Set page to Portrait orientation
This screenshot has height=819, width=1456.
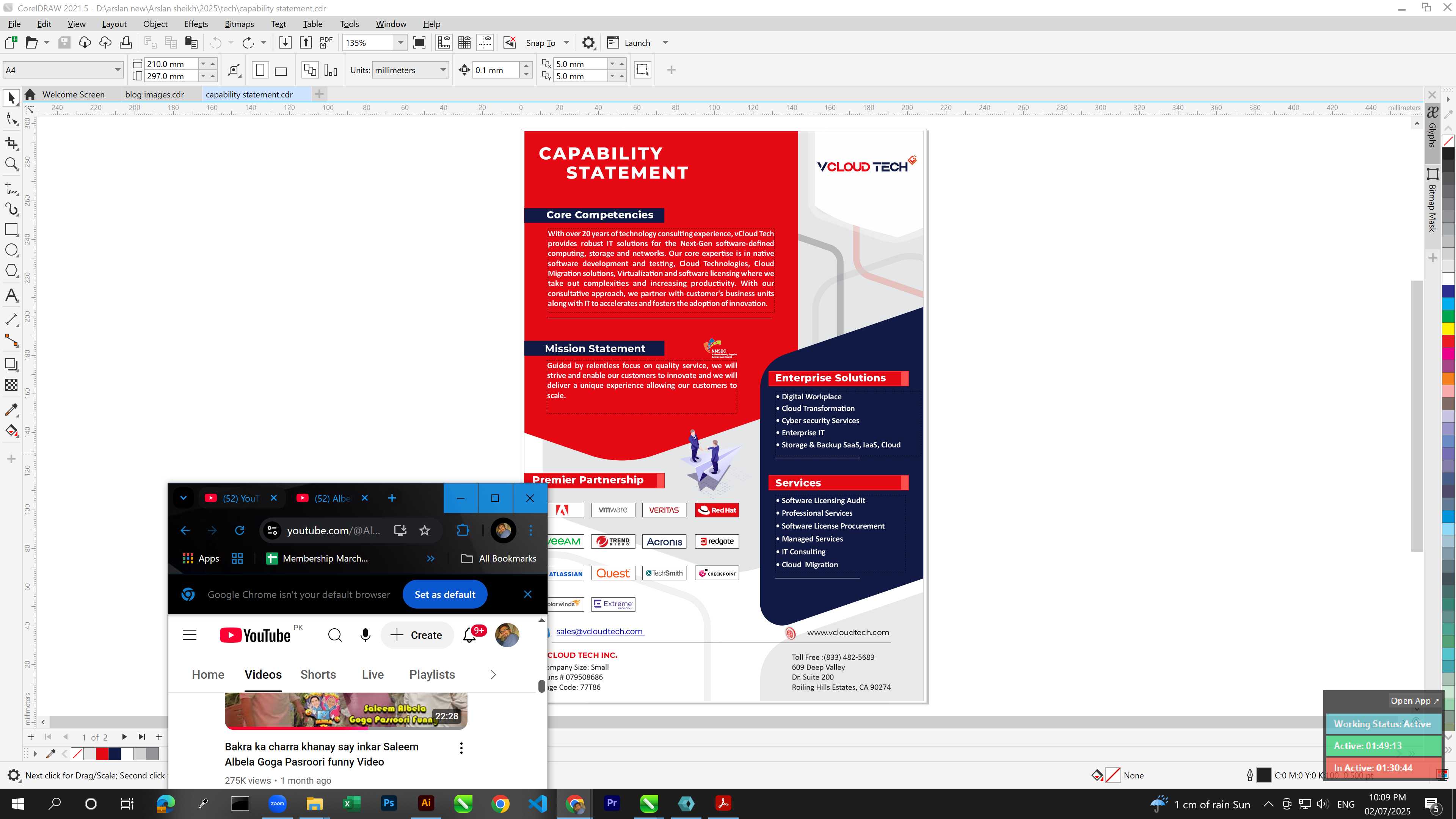coord(260,70)
